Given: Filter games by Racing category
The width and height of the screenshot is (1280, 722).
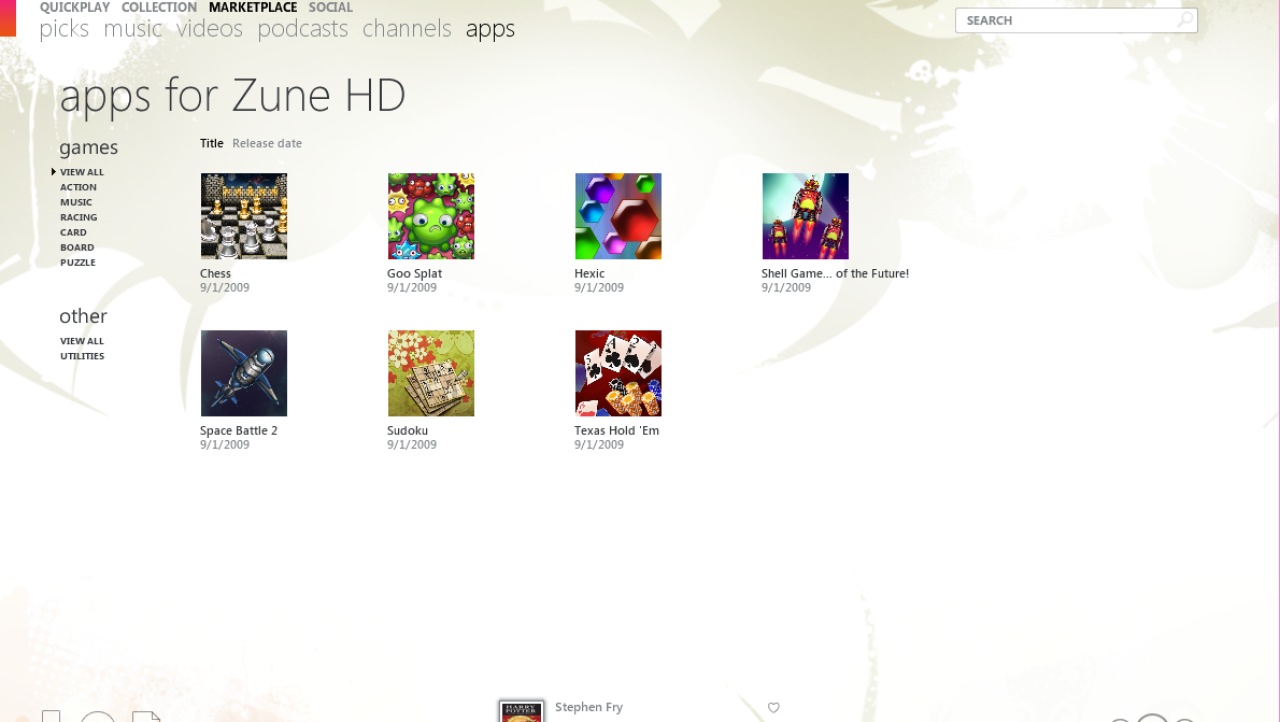Looking at the screenshot, I should 78,217.
